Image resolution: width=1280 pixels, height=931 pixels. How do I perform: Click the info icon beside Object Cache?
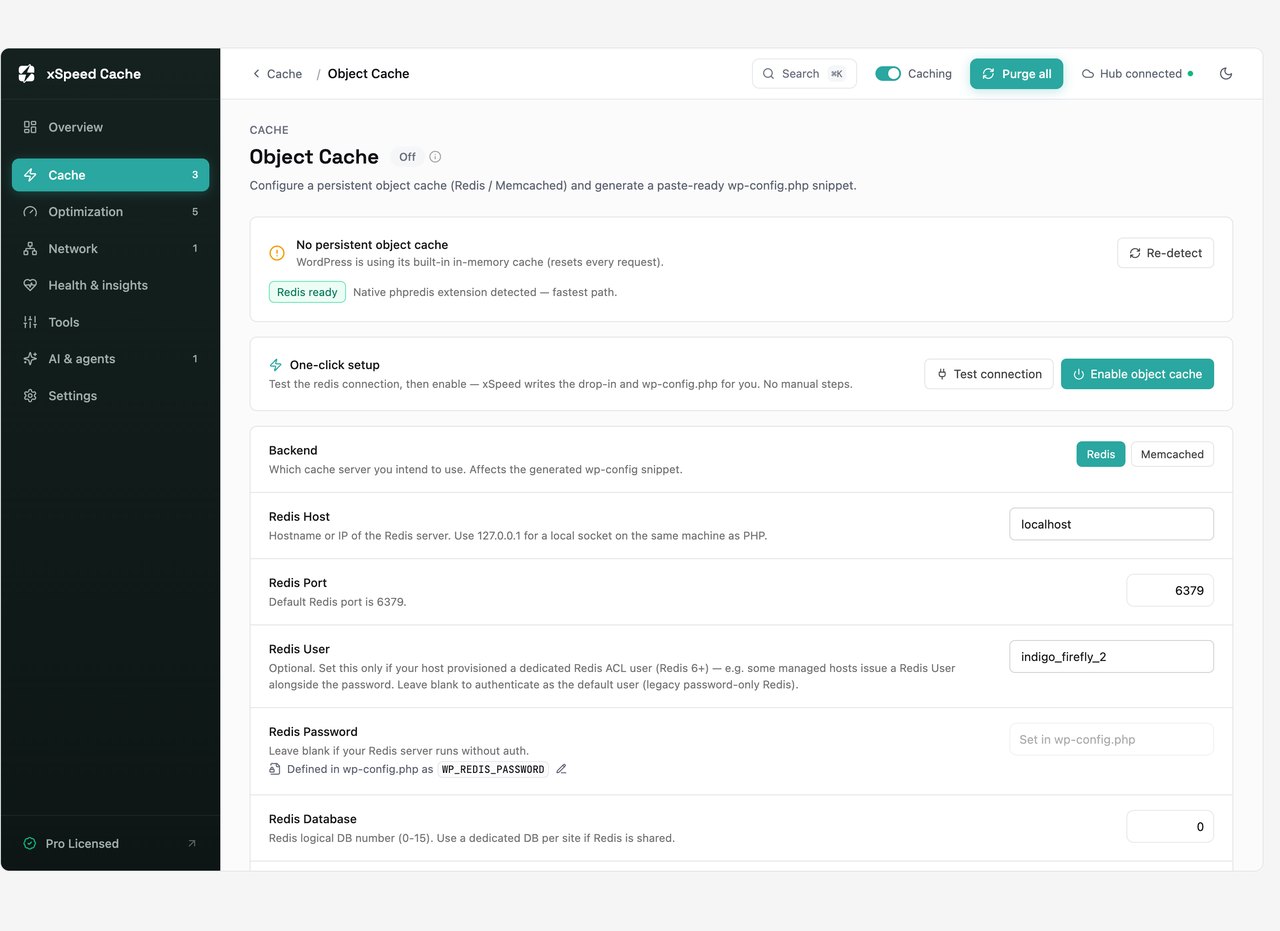click(435, 157)
